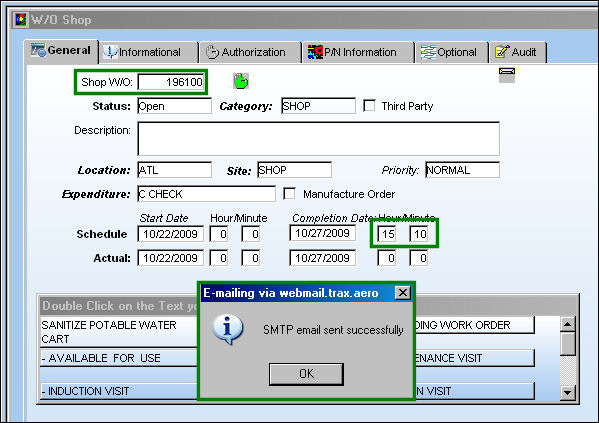This screenshot has width=599, height=423.
Task: Click the Actual start minute field
Action: point(251,258)
